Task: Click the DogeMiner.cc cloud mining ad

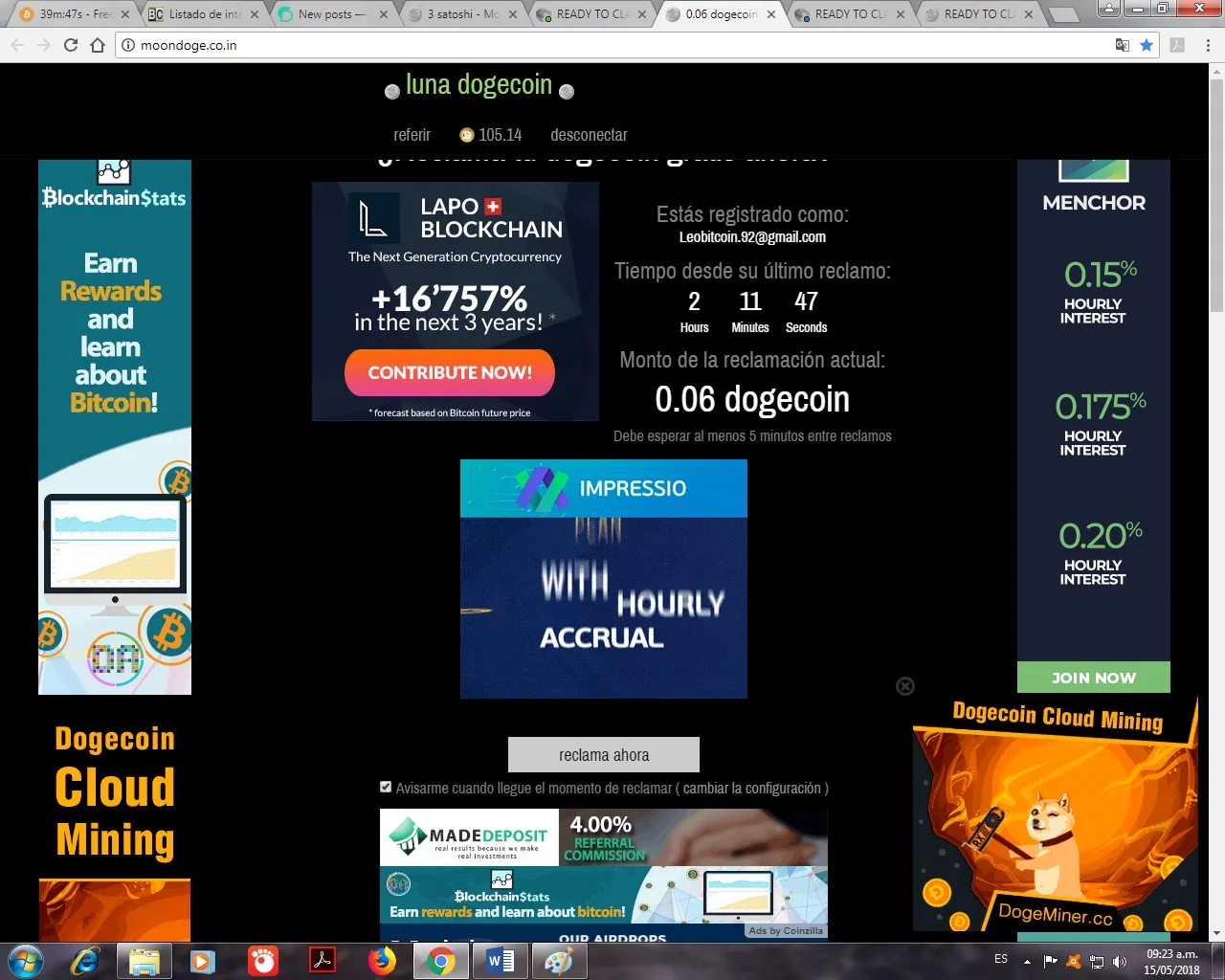Action: coord(1056,813)
